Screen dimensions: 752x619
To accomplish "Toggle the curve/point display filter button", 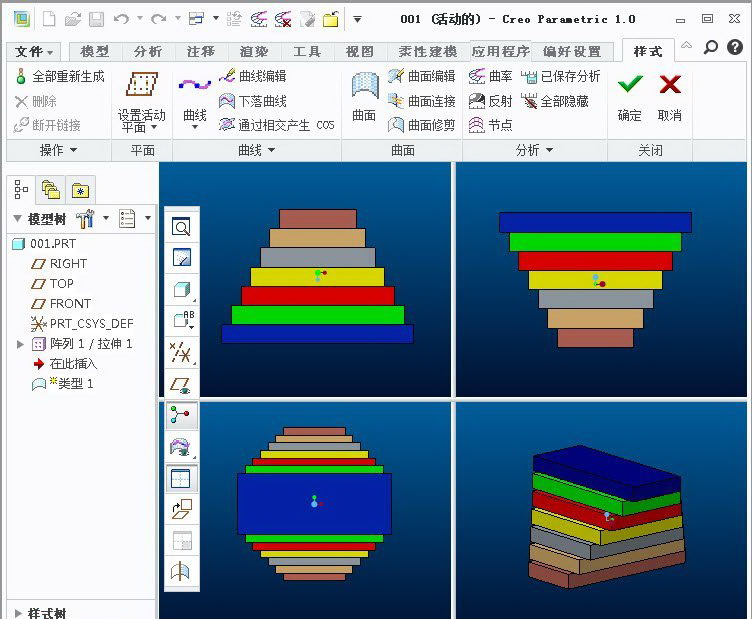I will click(x=181, y=416).
